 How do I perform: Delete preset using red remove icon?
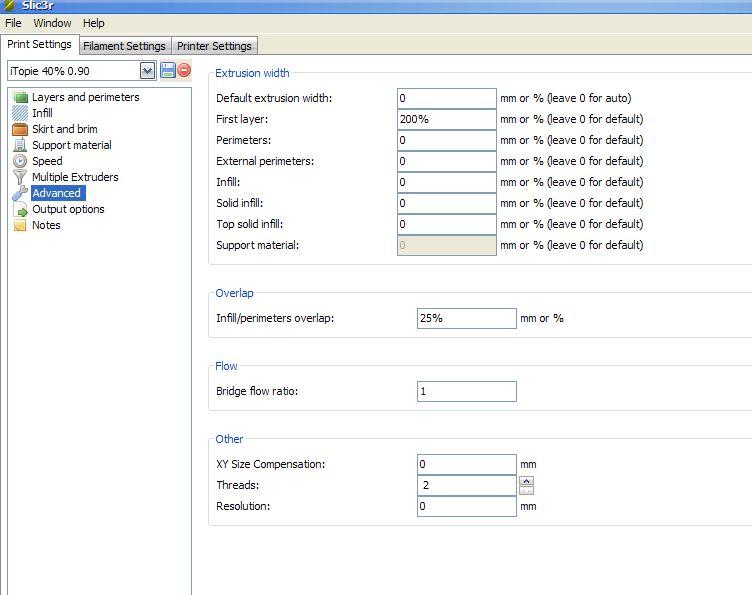pyautogui.click(x=184, y=70)
